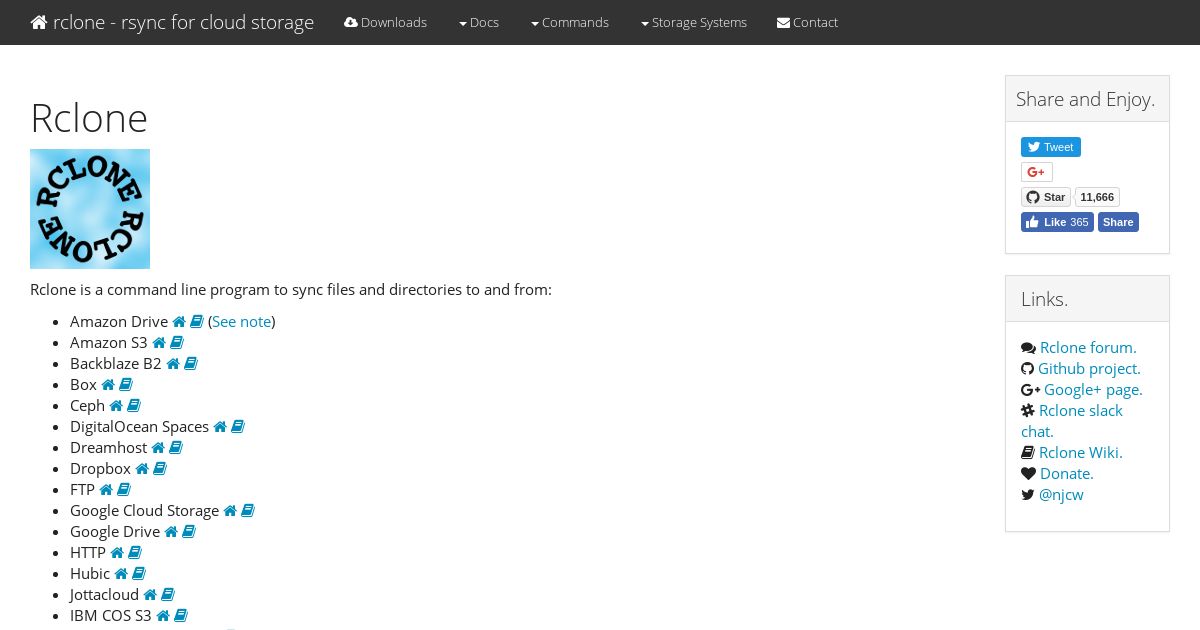The image size is (1200, 630).
Task: Open Amazon Drive home page icon
Action: pyautogui.click(x=179, y=322)
